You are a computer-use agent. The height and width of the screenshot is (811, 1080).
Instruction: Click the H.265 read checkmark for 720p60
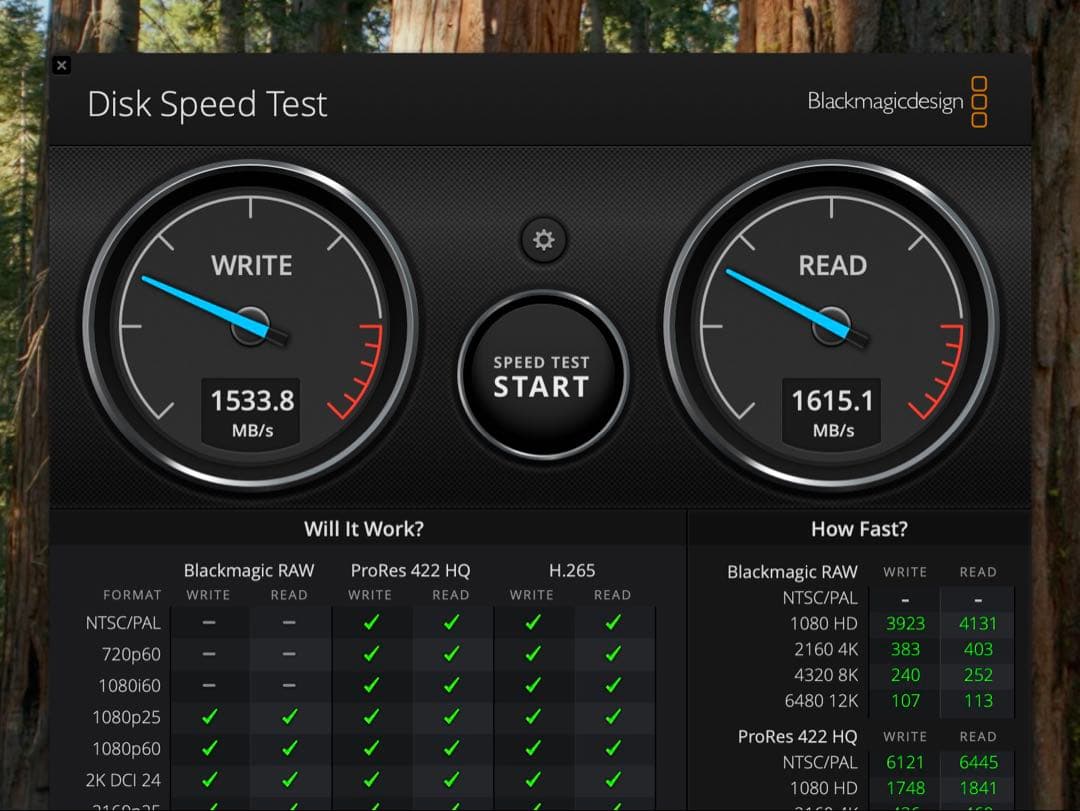coord(612,653)
